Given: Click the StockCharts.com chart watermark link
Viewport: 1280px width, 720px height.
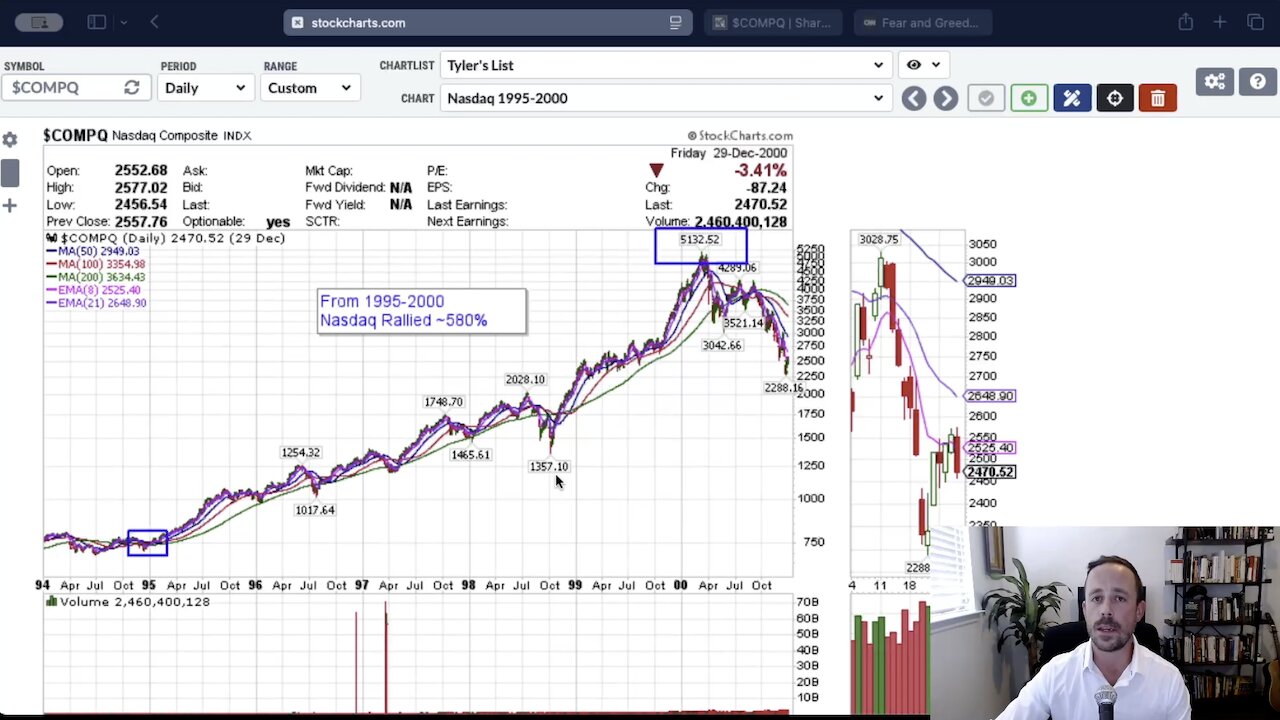Looking at the screenshot, I should (x=740, y=135).
